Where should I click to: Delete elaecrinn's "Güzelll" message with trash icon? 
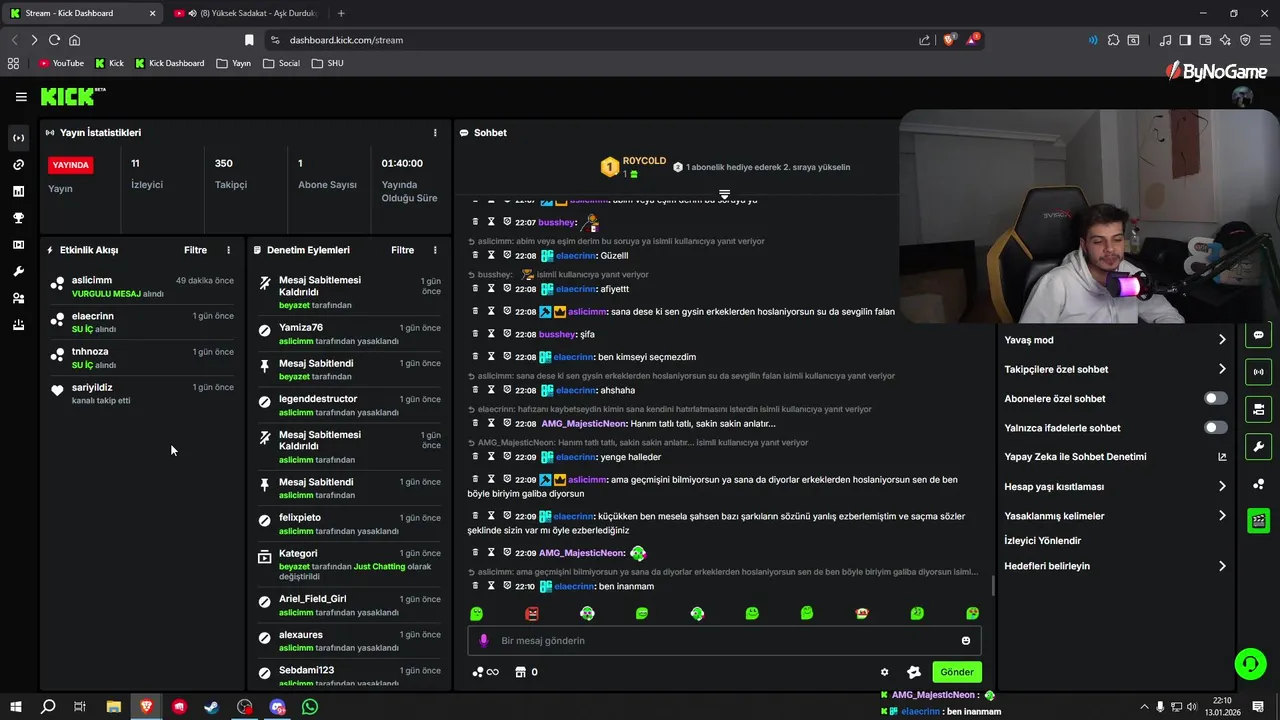coord(476,256)
